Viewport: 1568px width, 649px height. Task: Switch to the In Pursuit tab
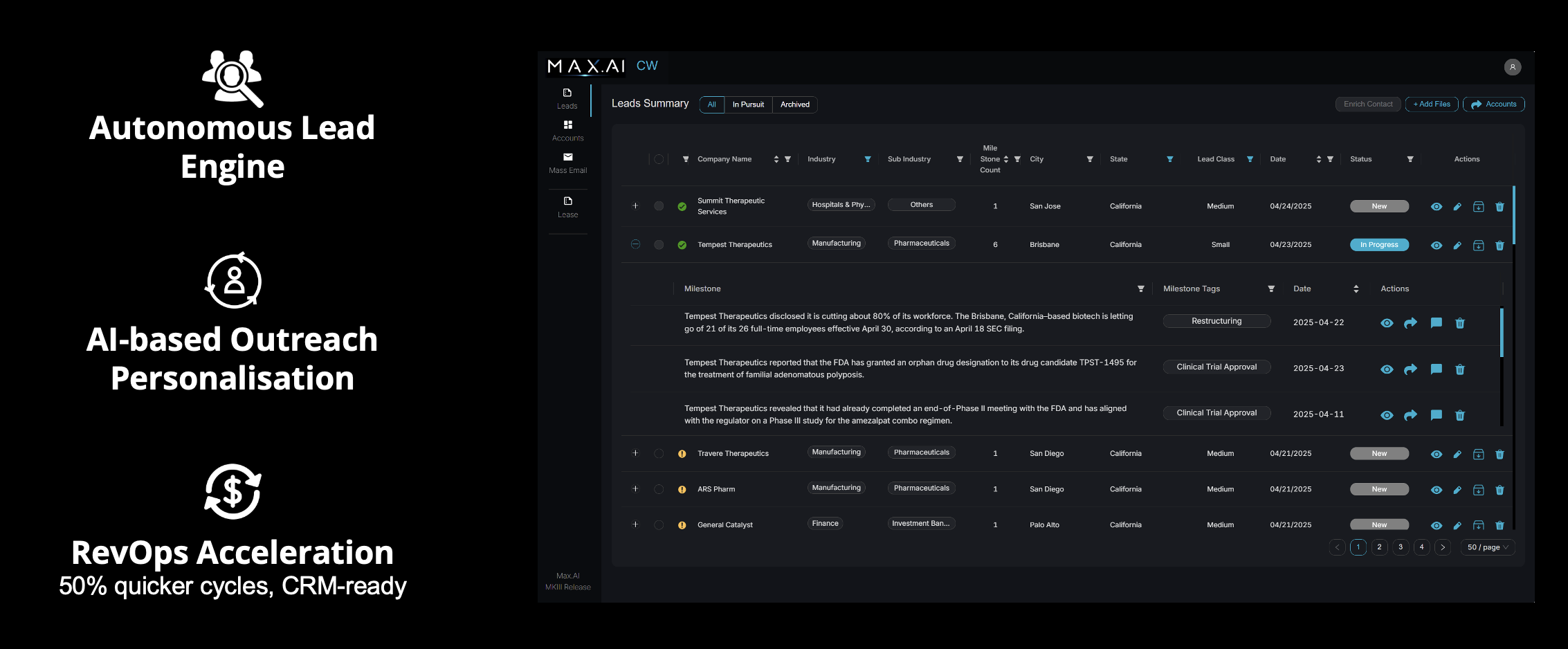tap(748, 104)
